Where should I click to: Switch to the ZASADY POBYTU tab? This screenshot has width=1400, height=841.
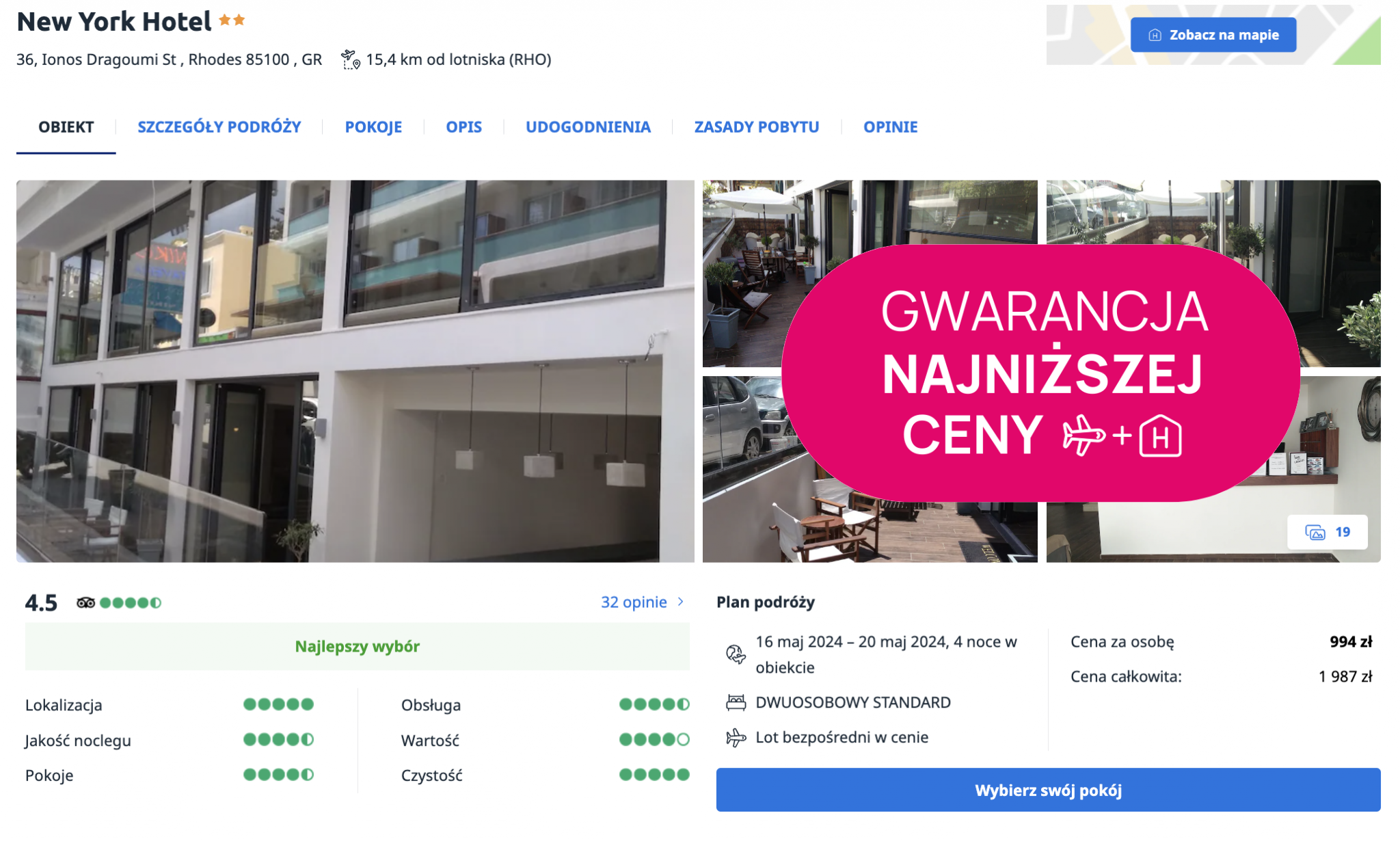click(757, 127)
